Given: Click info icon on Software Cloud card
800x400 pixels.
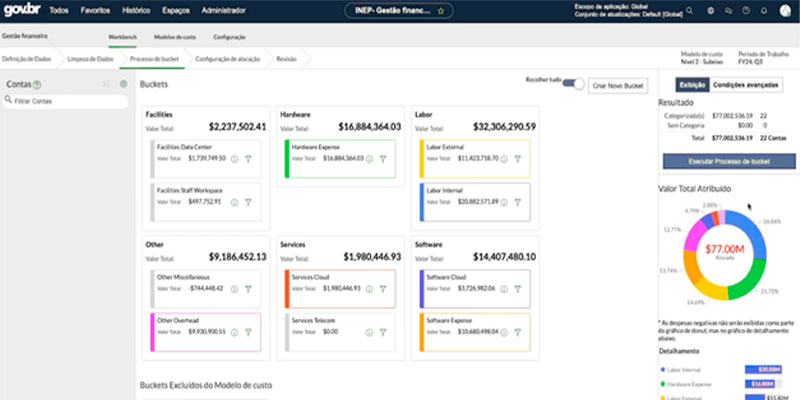Looking at the screenshot, I should pyautogui.click(x=504, y=289).
